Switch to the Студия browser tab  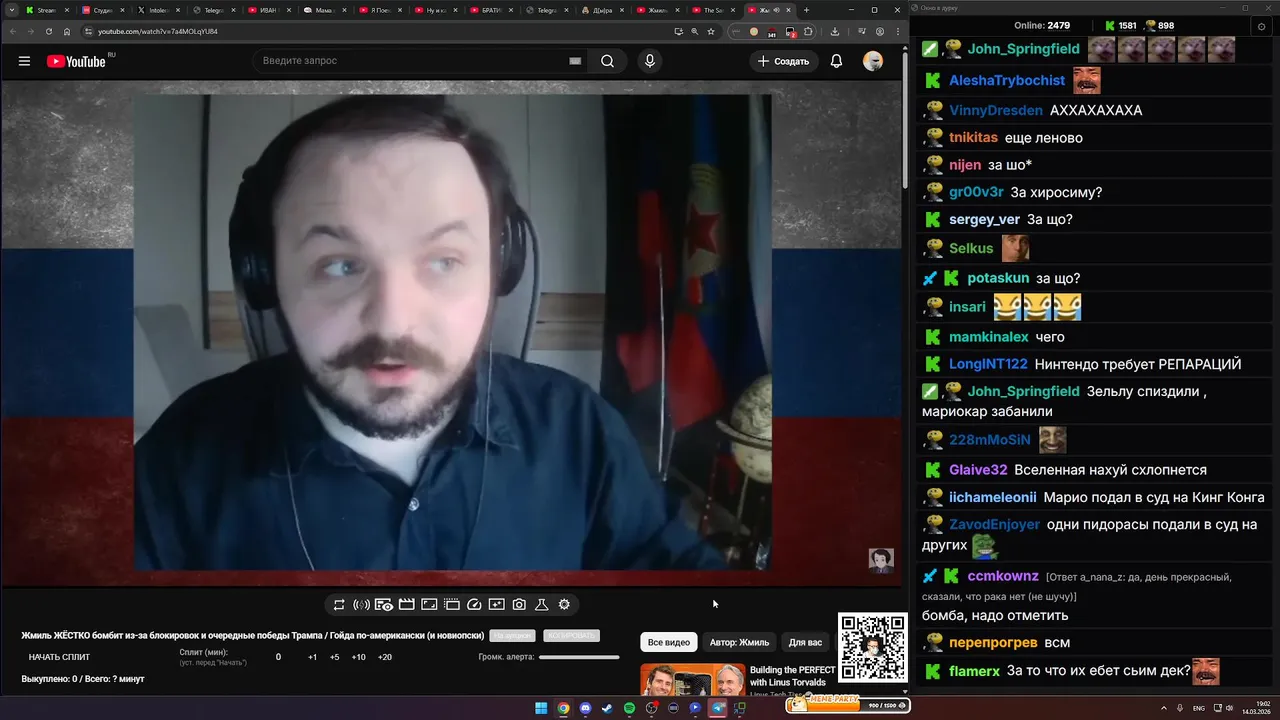tap(104, 10)
